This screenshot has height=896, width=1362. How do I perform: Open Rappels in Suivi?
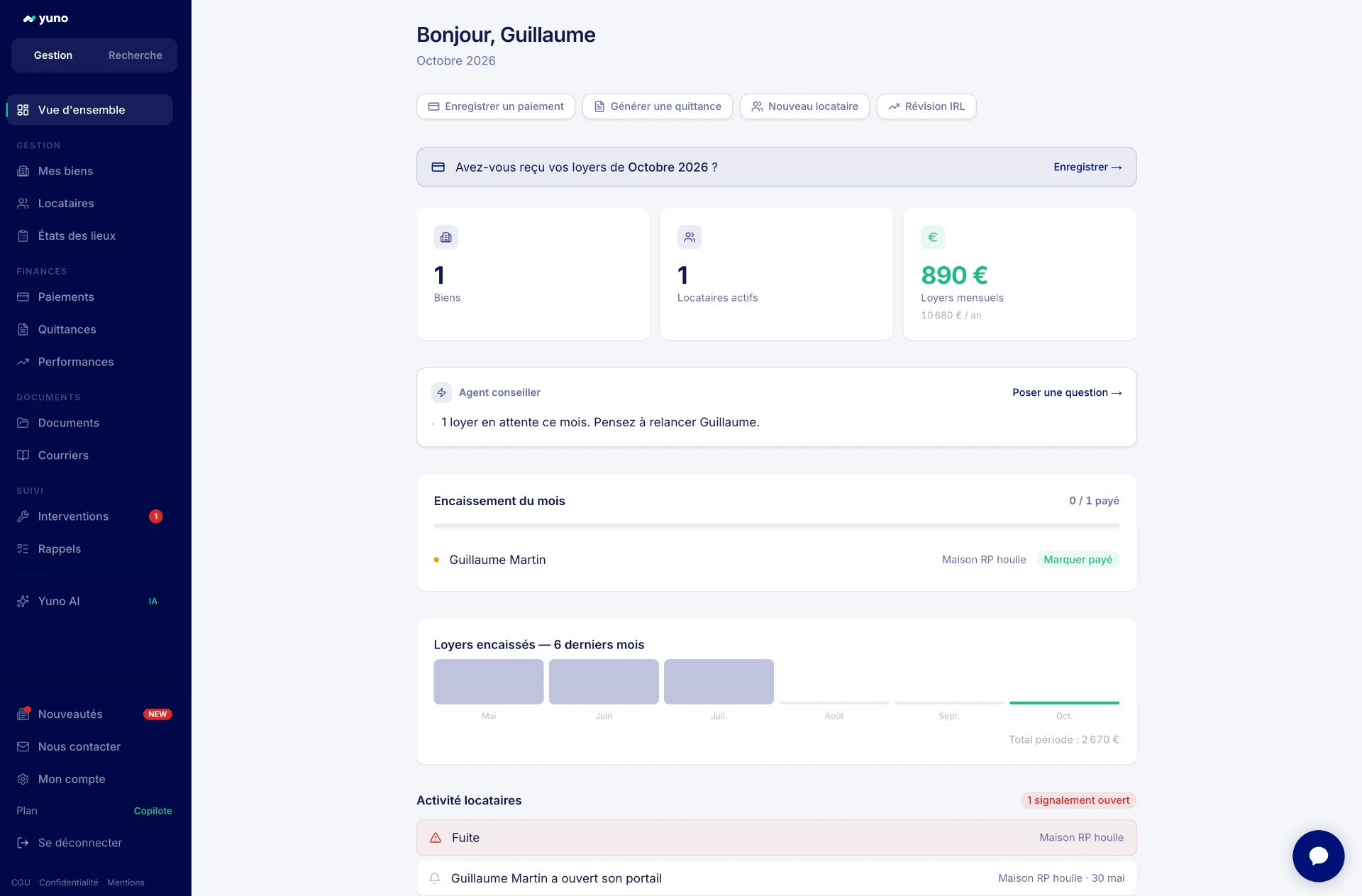pos(89,549)
